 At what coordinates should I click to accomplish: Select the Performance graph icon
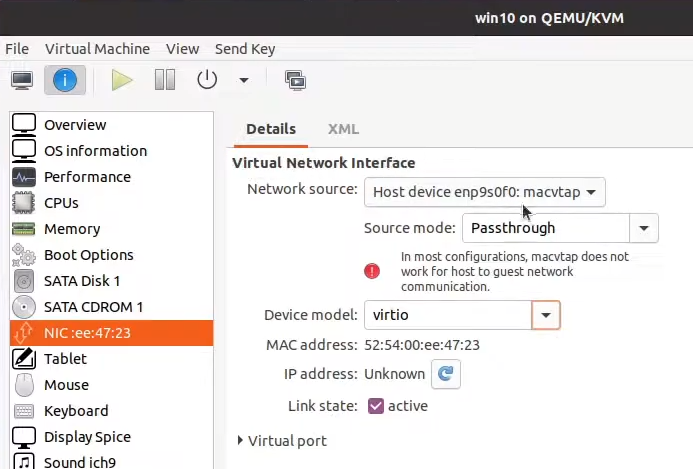24,177
